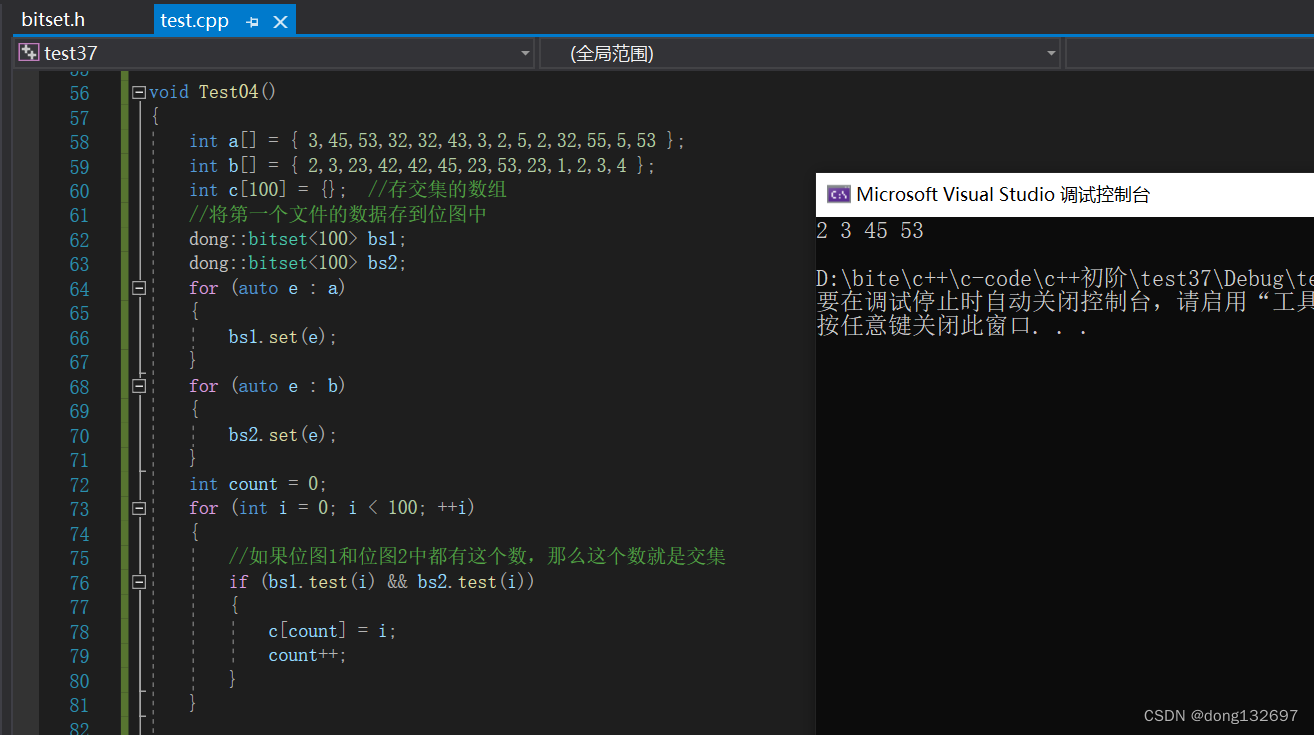1314x735 pixels.
Task: Click the array a declaration line
Action: click(437, 141)
